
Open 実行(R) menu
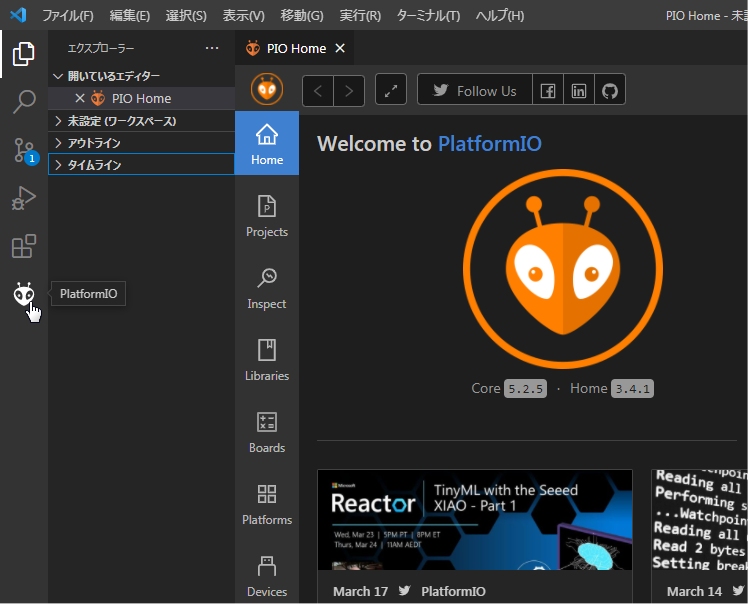[360, 15]
